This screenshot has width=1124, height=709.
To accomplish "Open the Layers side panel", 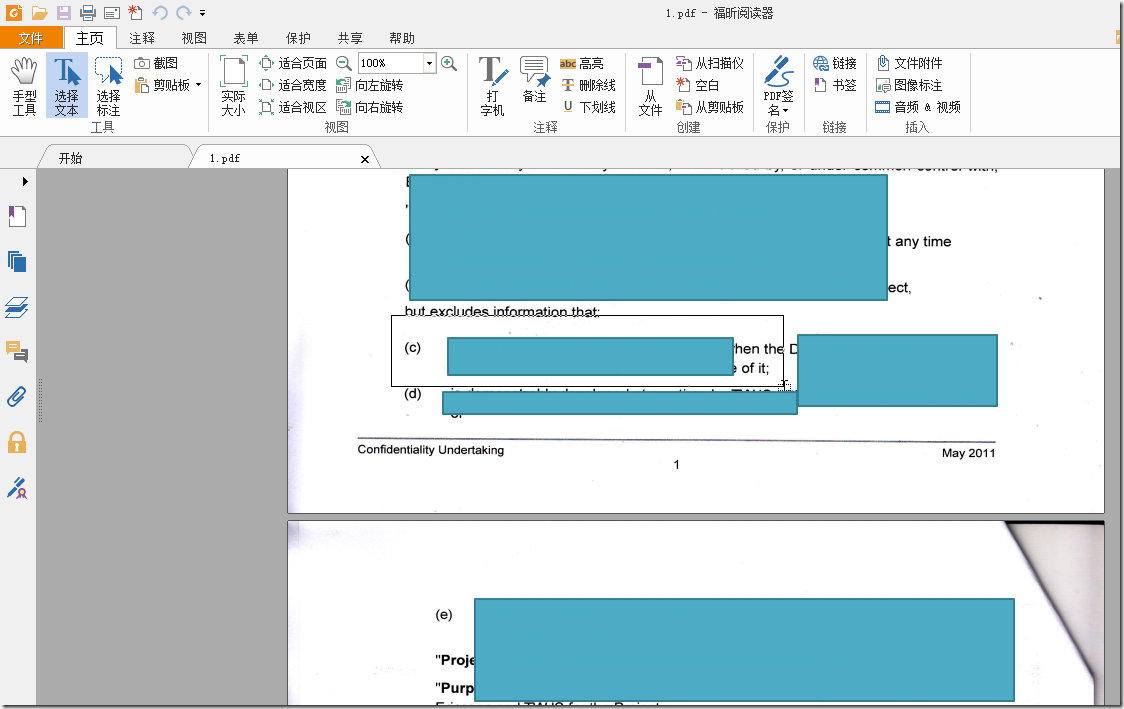I will [x=17, y=308].
